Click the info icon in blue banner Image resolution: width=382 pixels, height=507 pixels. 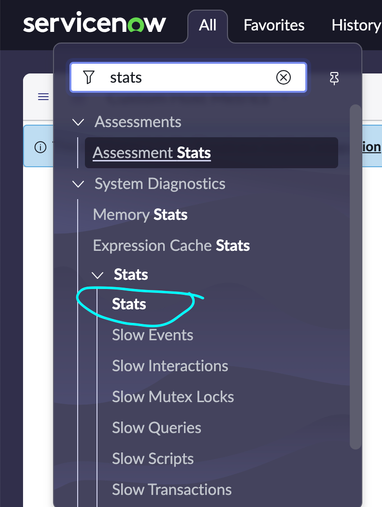(x=41, y=147)
